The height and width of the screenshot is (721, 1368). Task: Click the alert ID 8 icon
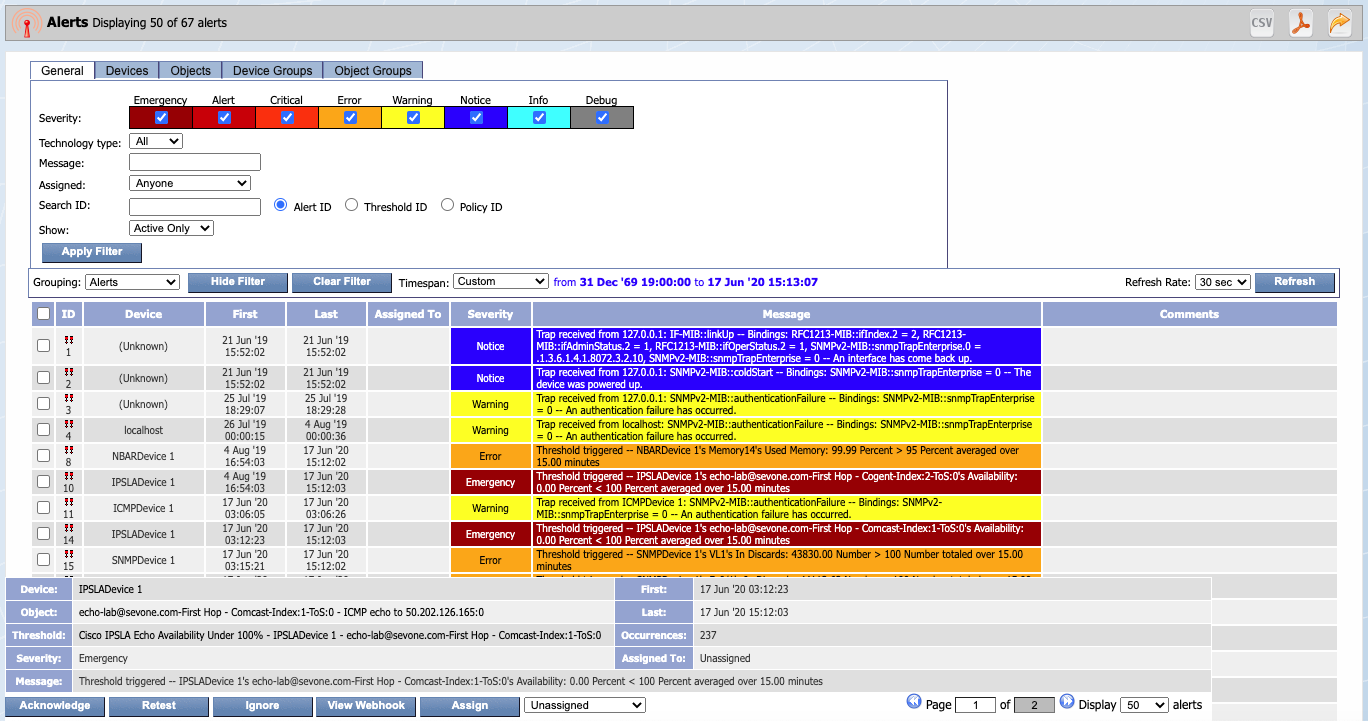(x=69, y=451)
